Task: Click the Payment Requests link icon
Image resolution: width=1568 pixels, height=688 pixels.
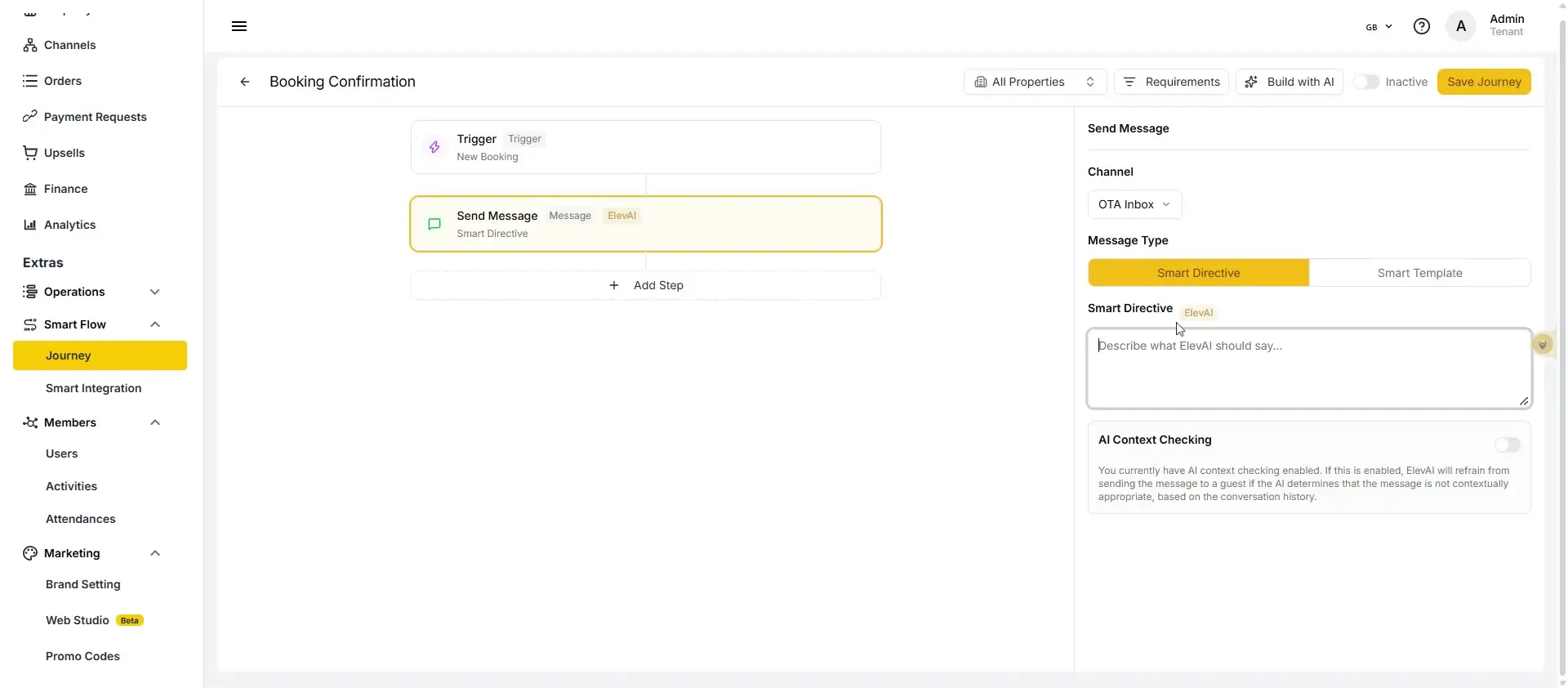Action: point(30,117)
